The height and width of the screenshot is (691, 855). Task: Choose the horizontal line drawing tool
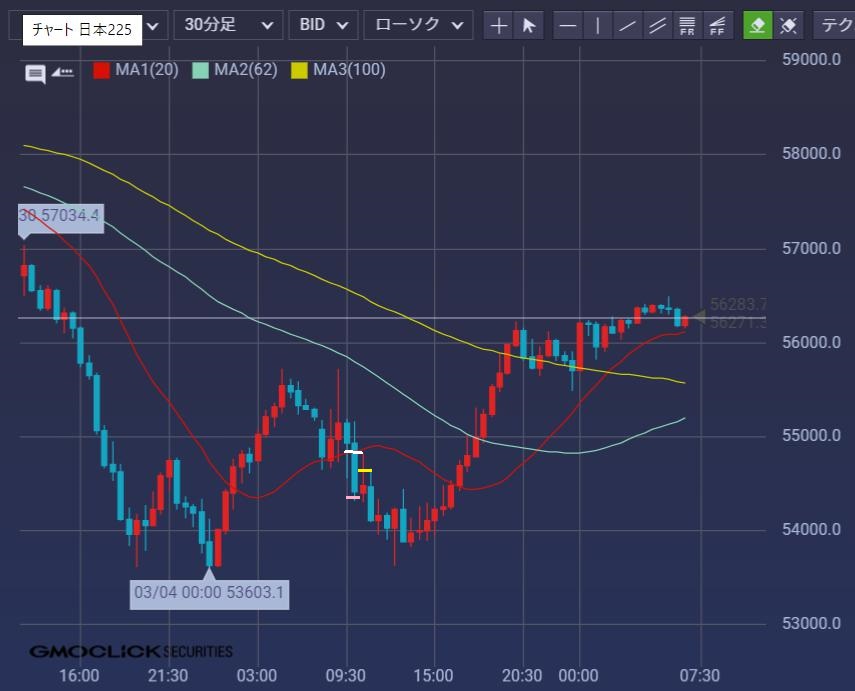coord(568,25)
